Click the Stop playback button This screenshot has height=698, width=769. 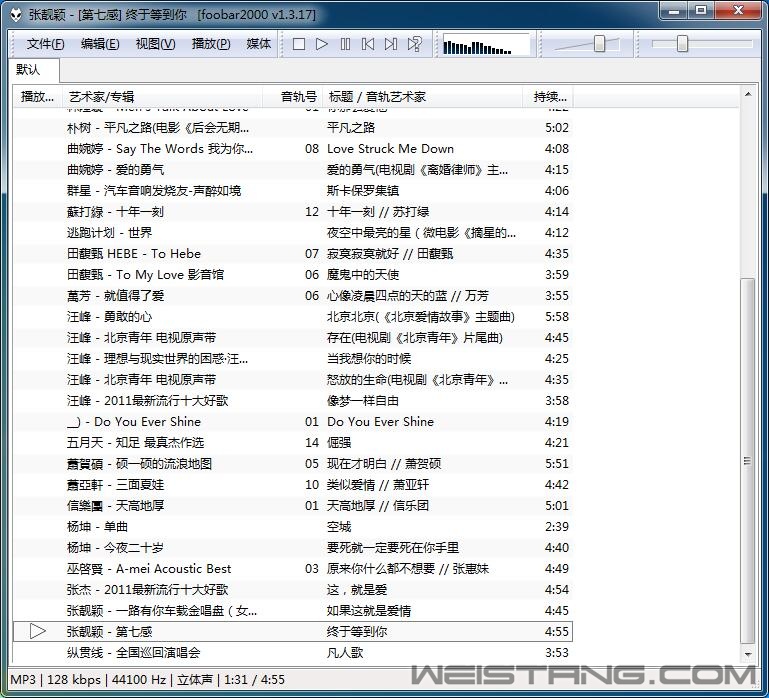point(299,44)
